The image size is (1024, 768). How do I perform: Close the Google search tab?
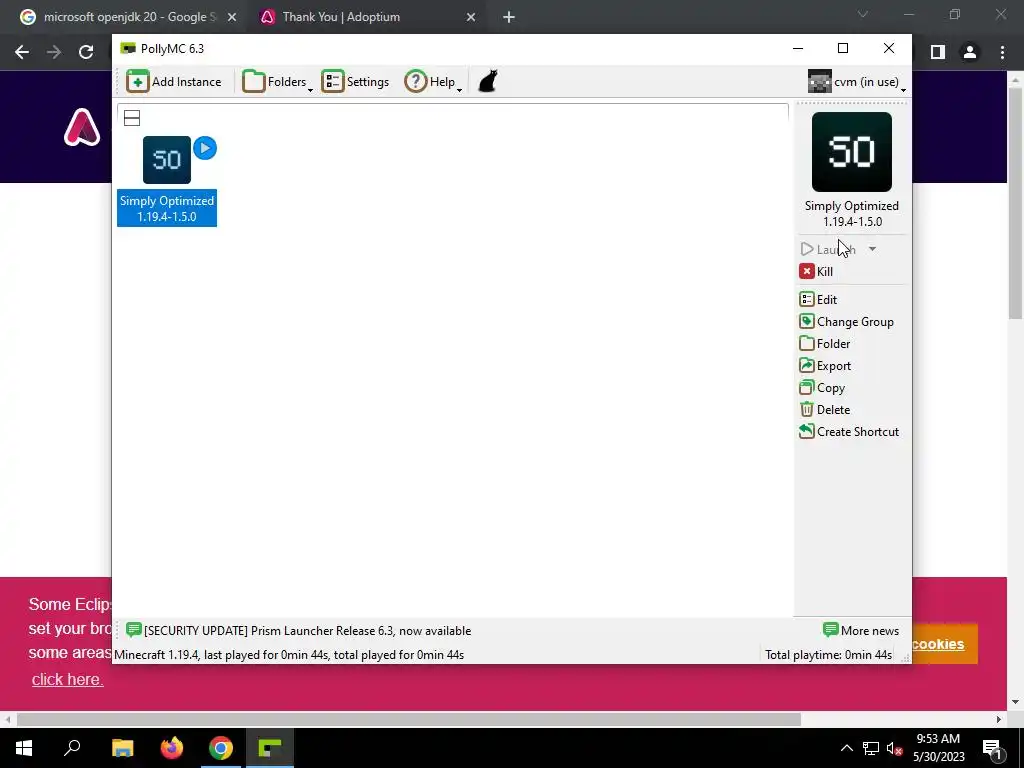pyautogui.click(x=232, y=18)
